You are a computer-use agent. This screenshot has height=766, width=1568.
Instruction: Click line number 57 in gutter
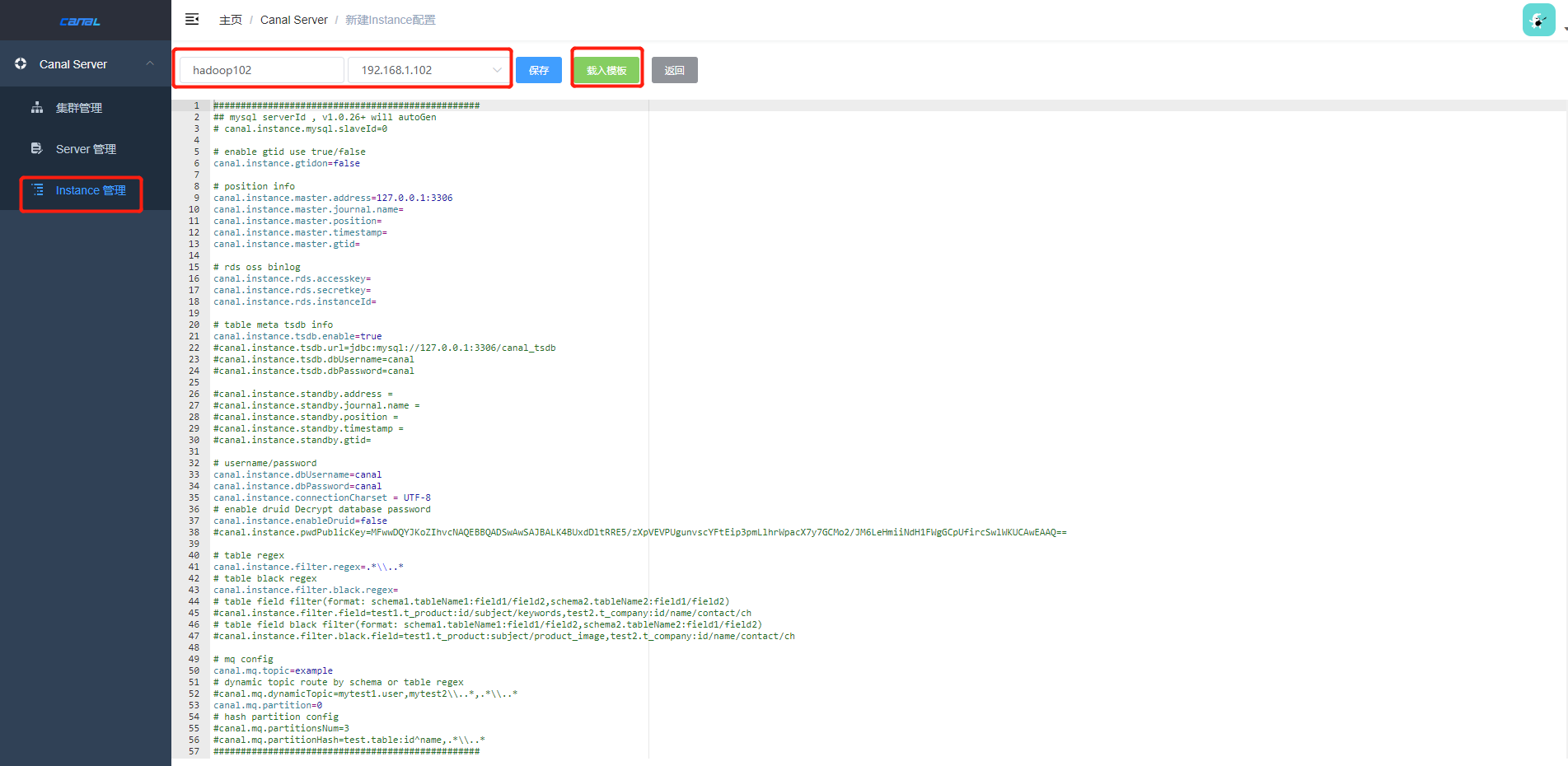point(194,751)
